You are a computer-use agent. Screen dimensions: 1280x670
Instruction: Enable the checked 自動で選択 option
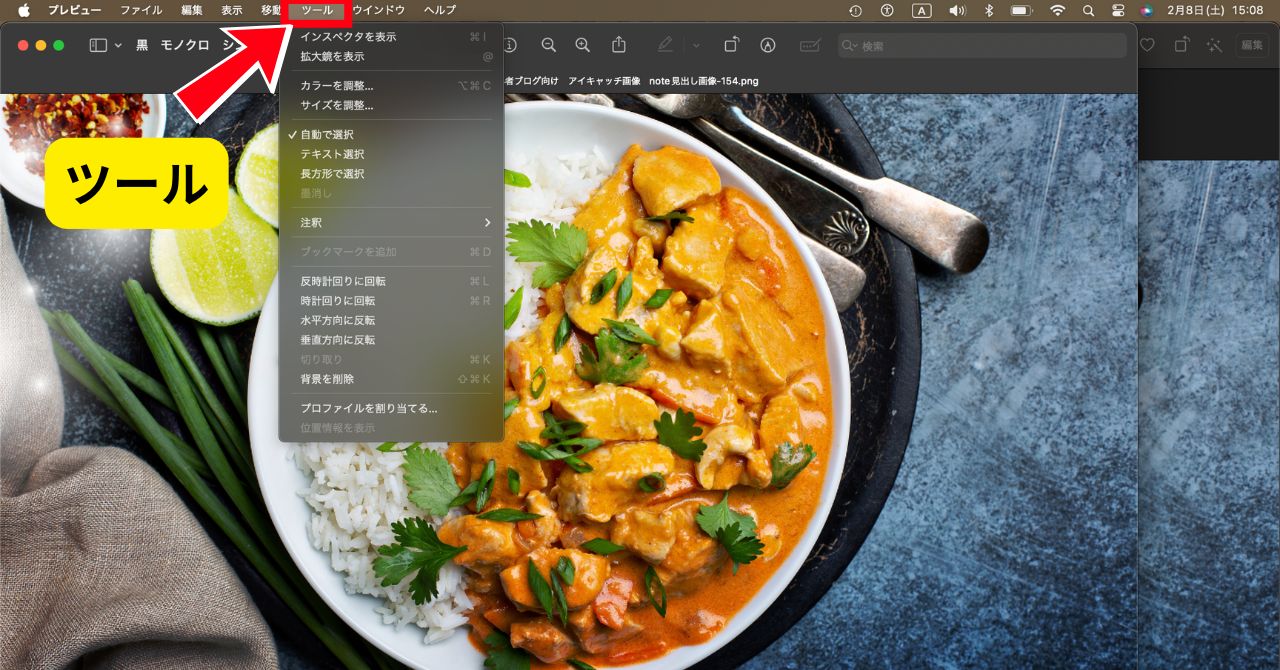pos(391,135)
